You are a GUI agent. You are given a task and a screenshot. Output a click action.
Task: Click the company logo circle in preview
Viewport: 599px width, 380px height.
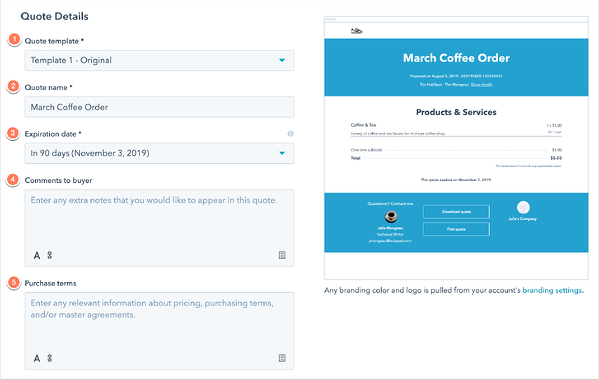[523, 207]
